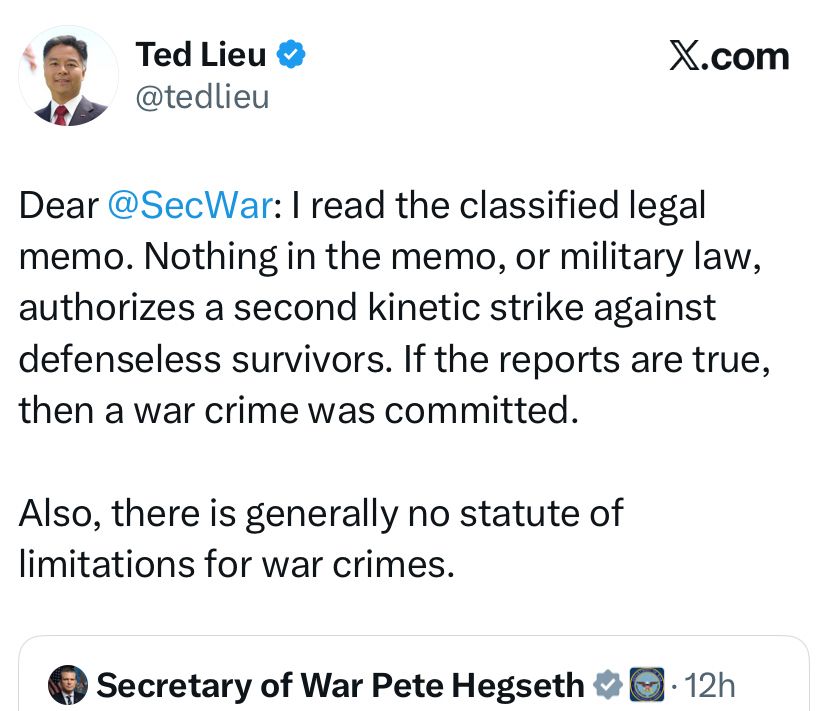Image resolution: width=821 pixels, height=711 pixels.
Task: Click the X letterform in the X.com wordmark
Action: pos(683,56)
